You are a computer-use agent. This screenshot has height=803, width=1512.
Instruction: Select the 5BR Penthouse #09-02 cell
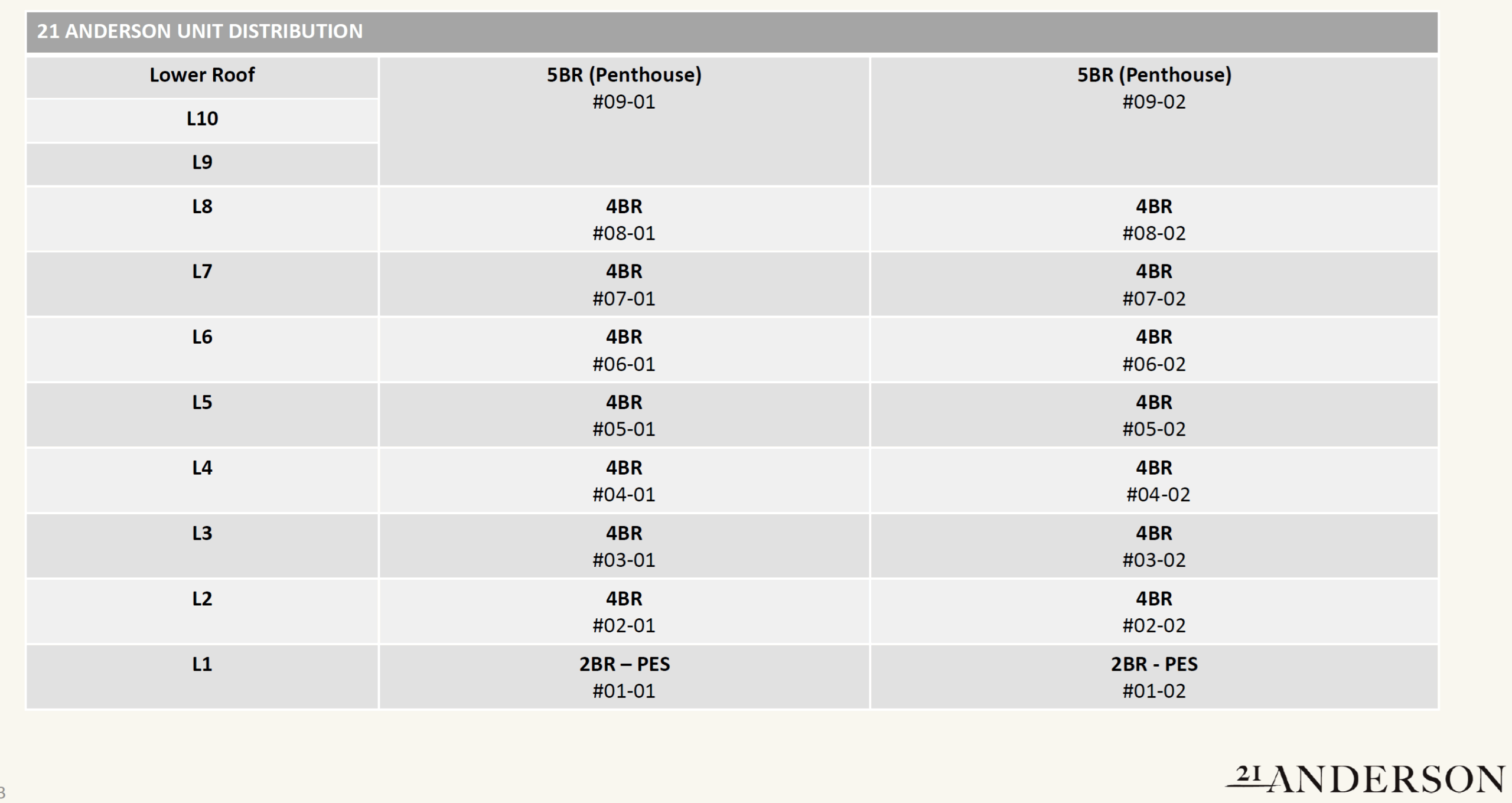pos(1153,89)
